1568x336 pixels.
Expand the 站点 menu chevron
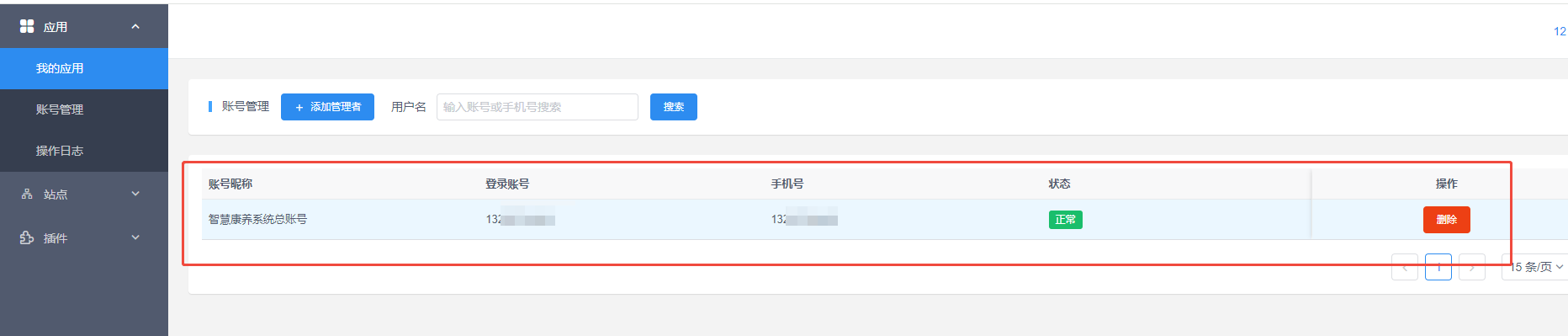pos(135,194)
